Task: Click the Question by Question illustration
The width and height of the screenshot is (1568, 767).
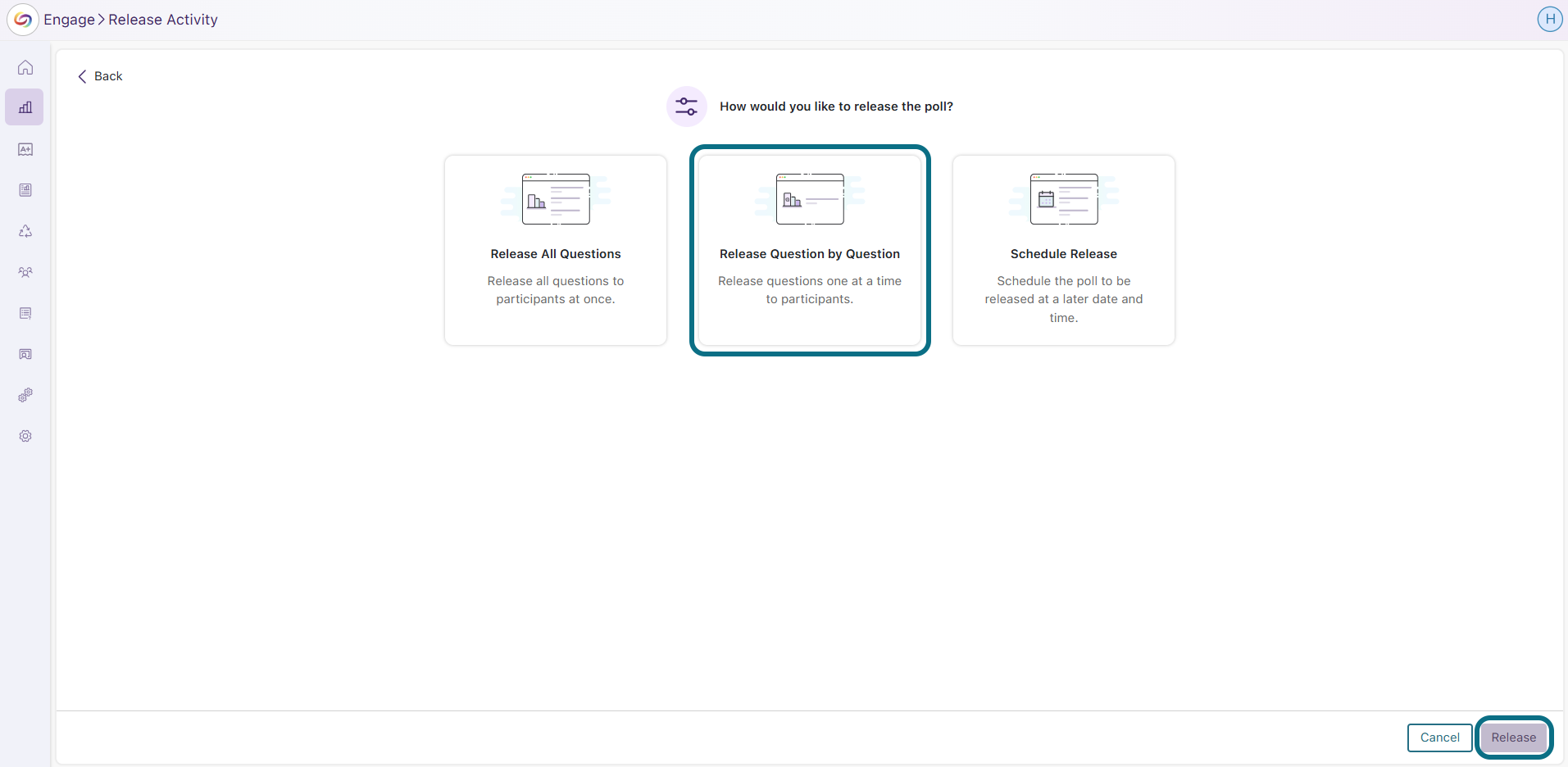Action: pos(810,199)
